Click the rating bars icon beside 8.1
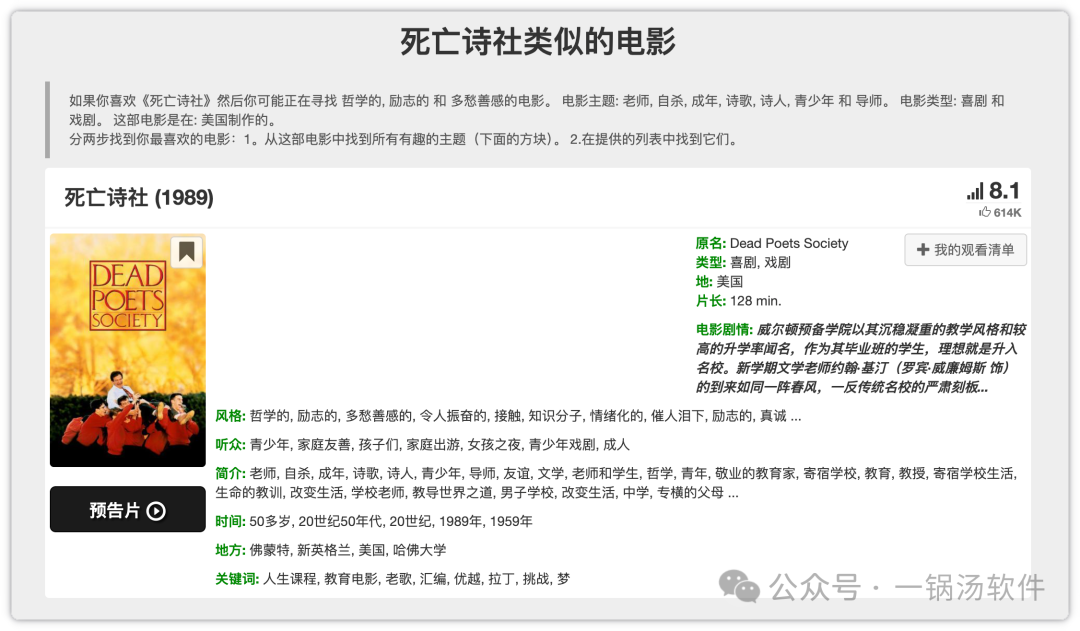This screenshot has width=1080, height=631. point(975,192)
